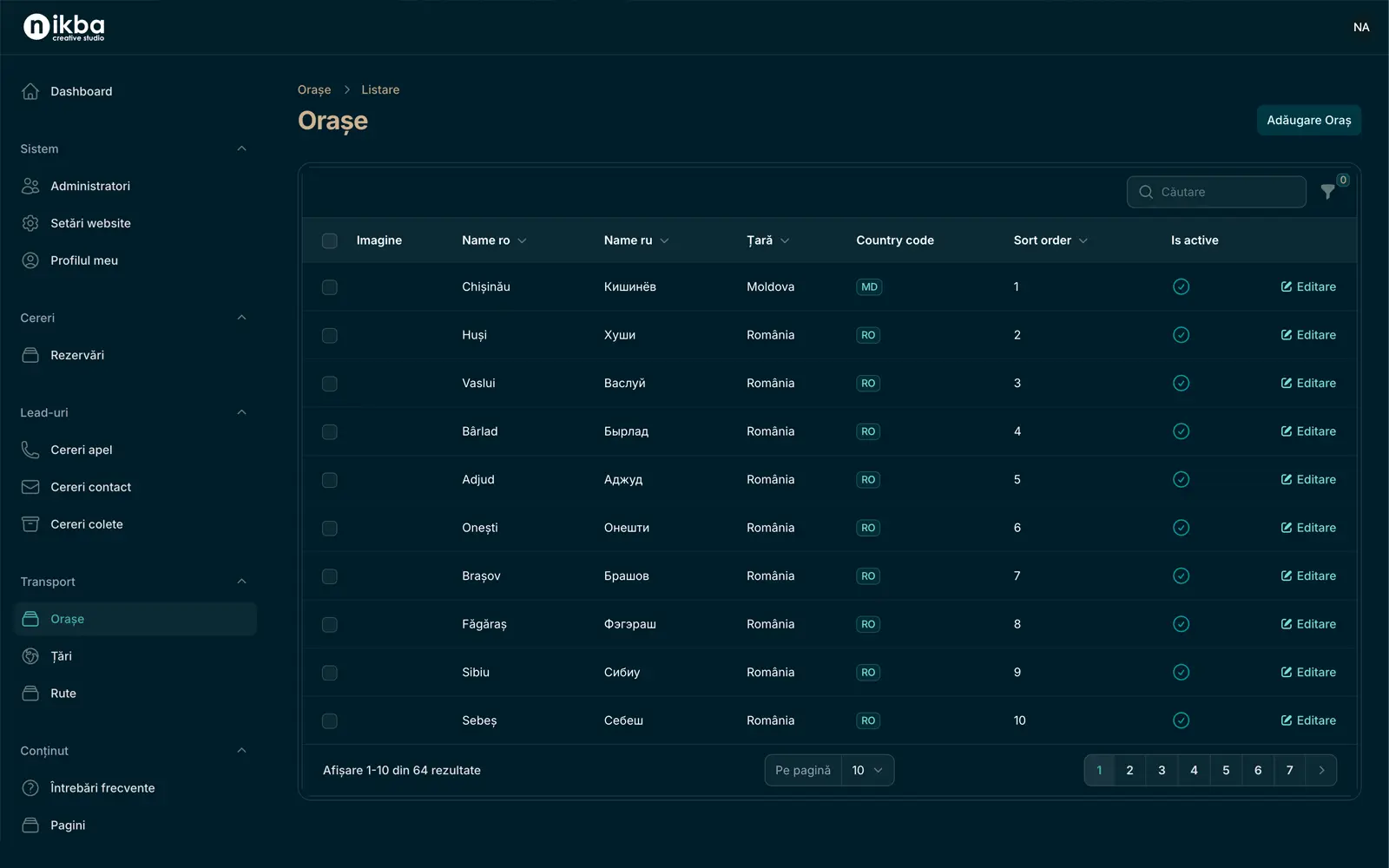Screen dimensions: 1389x868
Task: Check the Bârlad row checkbox
Action: 330,431
